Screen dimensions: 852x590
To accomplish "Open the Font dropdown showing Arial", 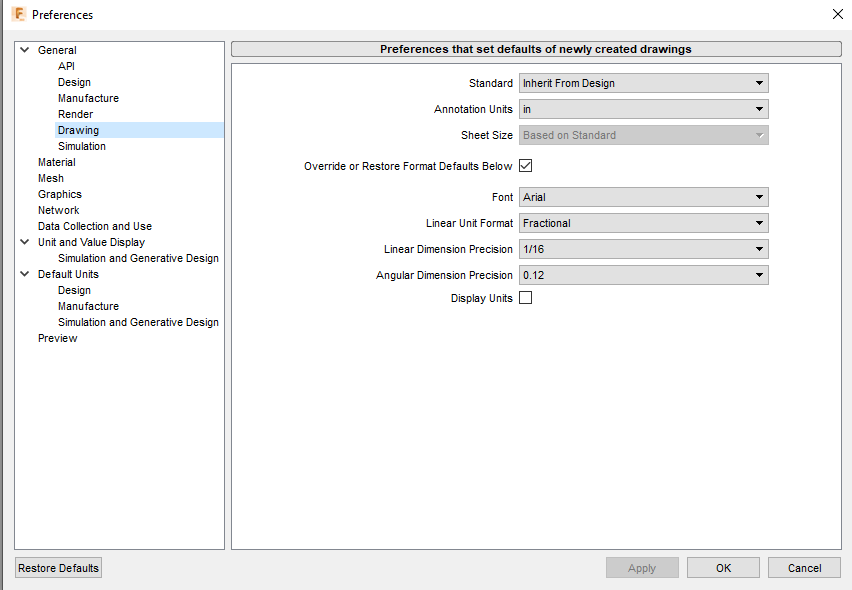I will click(643, 197).
